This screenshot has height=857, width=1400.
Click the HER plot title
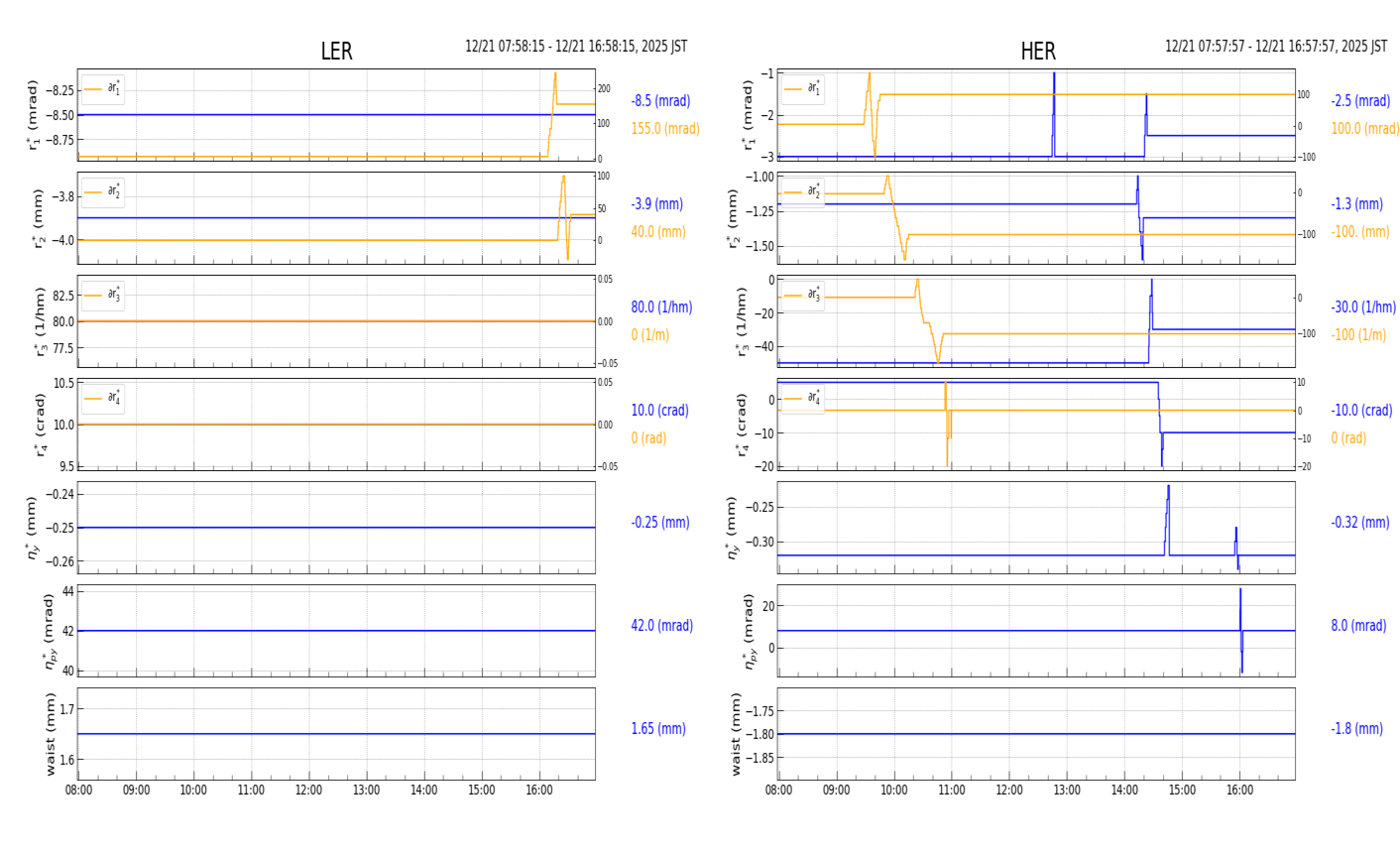click(x=1038, y=52)
